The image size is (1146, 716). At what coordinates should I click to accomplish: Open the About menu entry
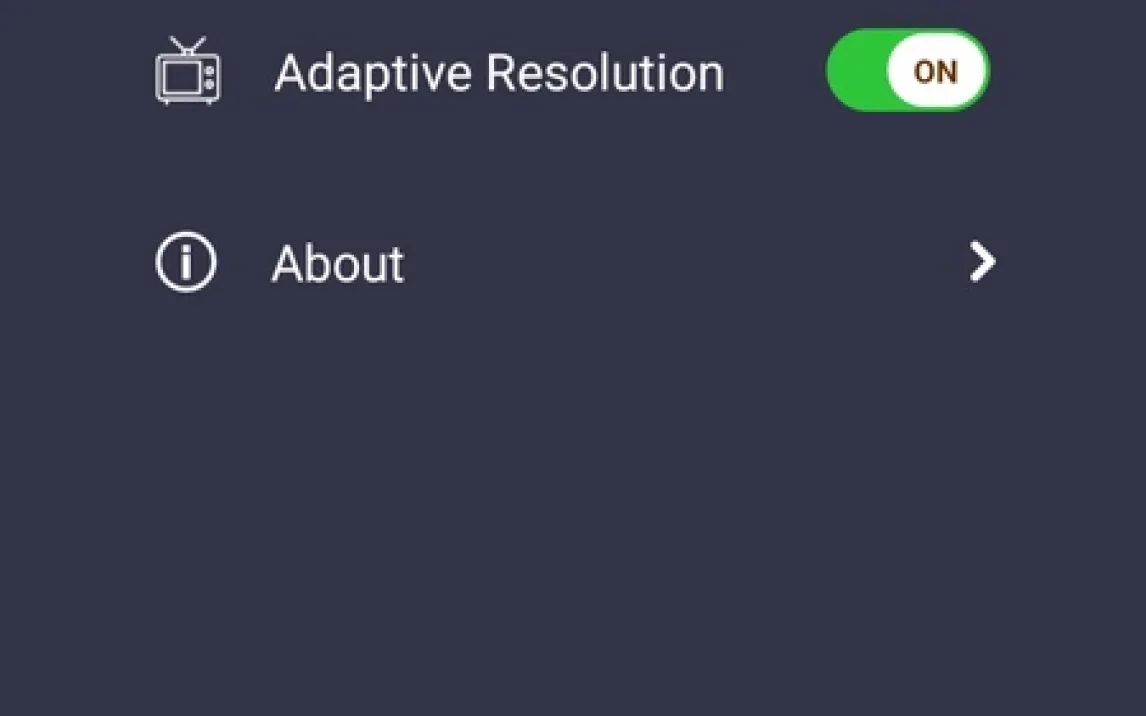(x=338, y=264)
